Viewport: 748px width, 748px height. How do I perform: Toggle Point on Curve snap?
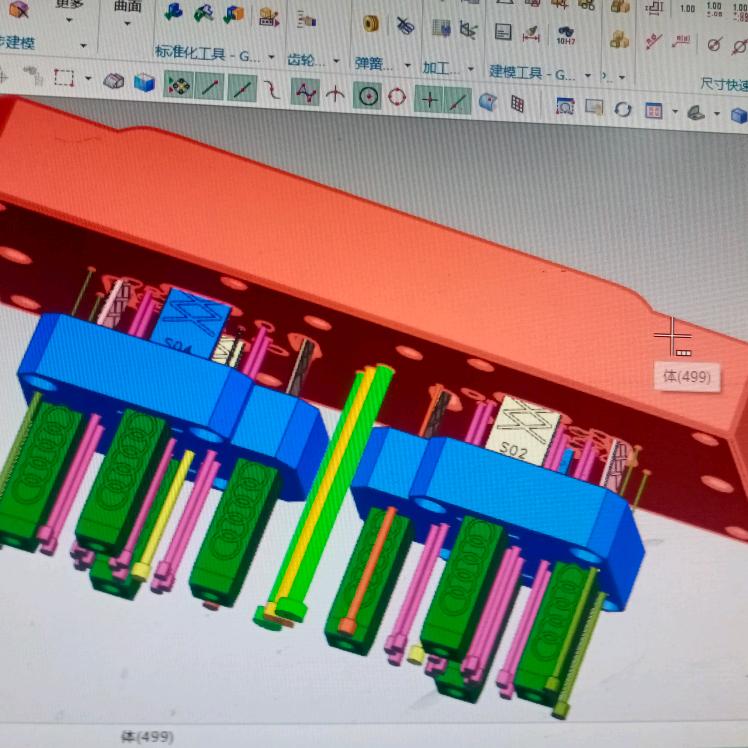(457, 101)
